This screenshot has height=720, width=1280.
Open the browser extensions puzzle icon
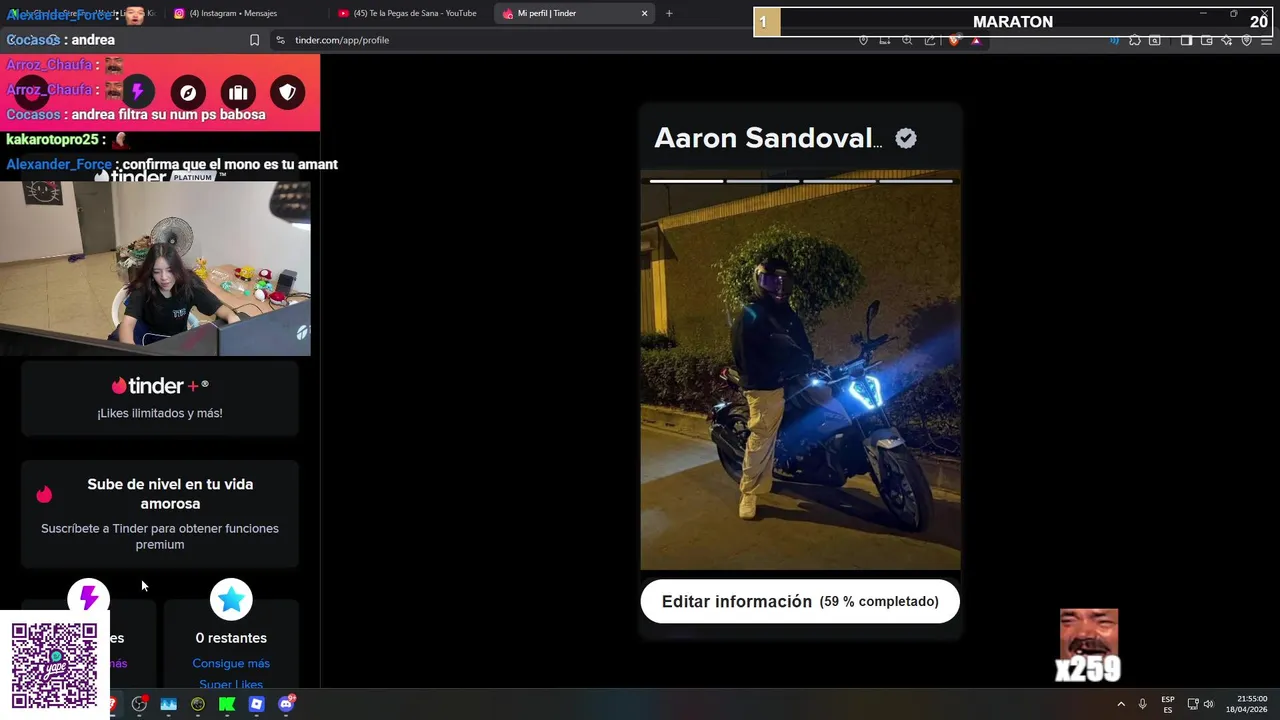point(1134,40)
